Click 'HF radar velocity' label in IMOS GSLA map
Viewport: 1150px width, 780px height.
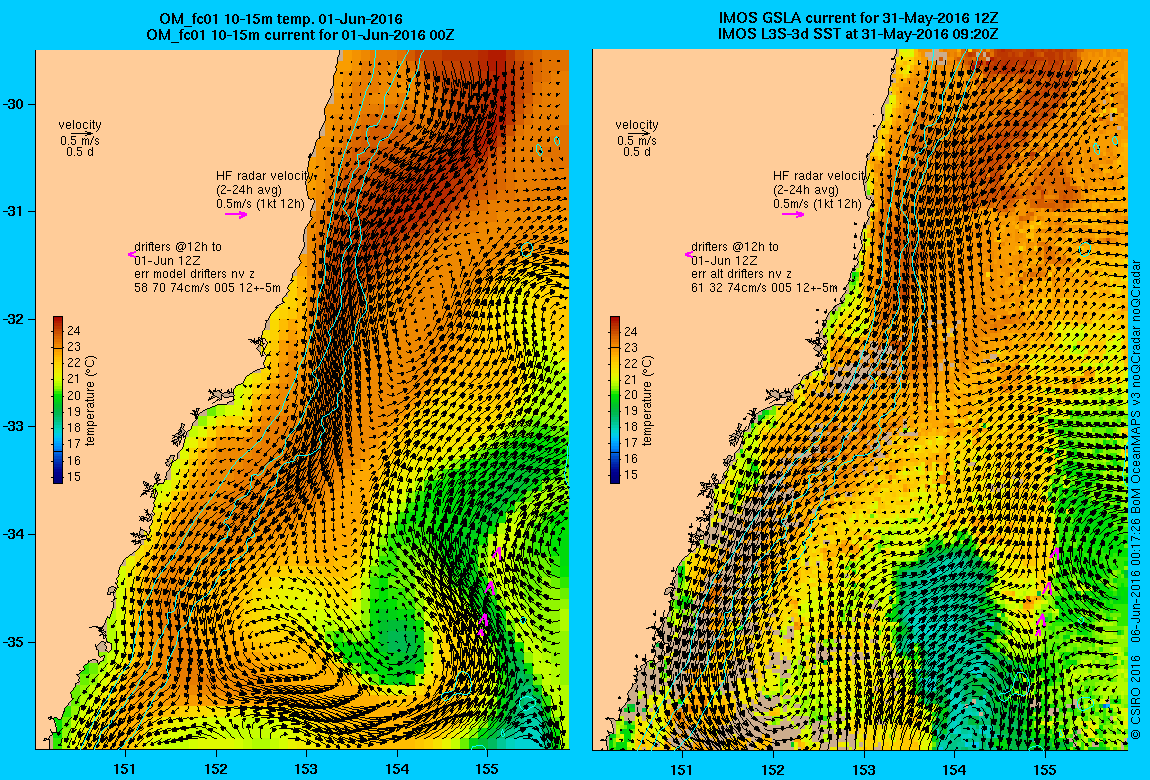click(x=820, y=176)
